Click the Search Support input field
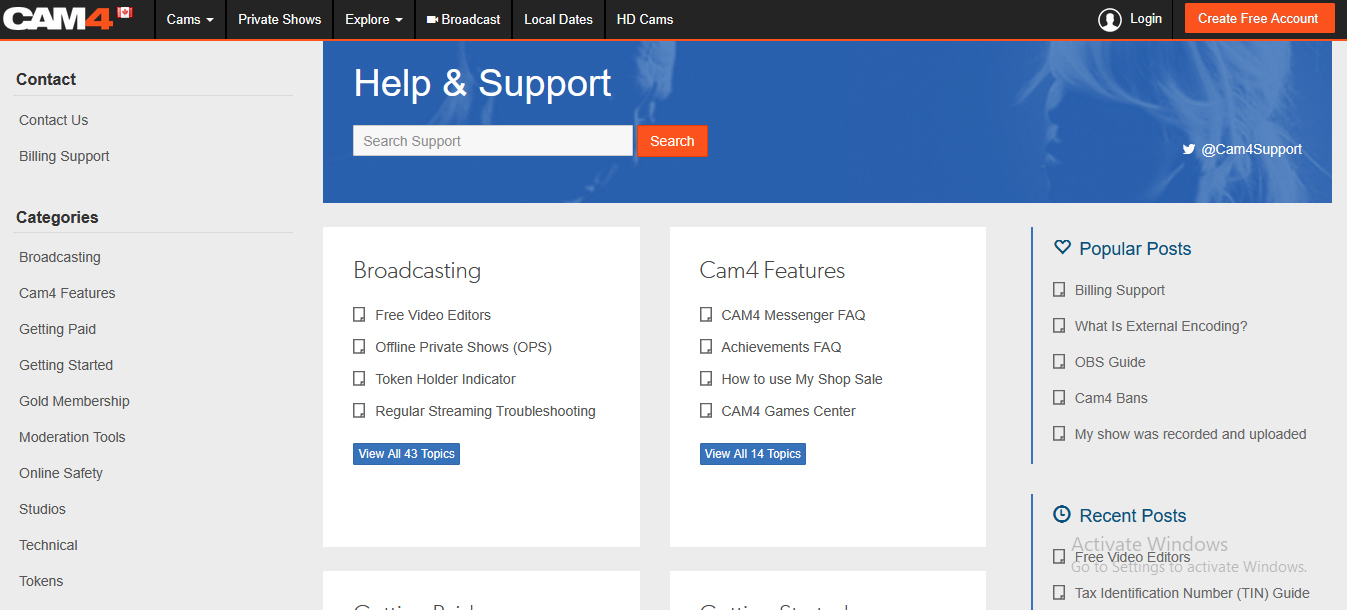The image size is (1347, 610). (493, 141)
